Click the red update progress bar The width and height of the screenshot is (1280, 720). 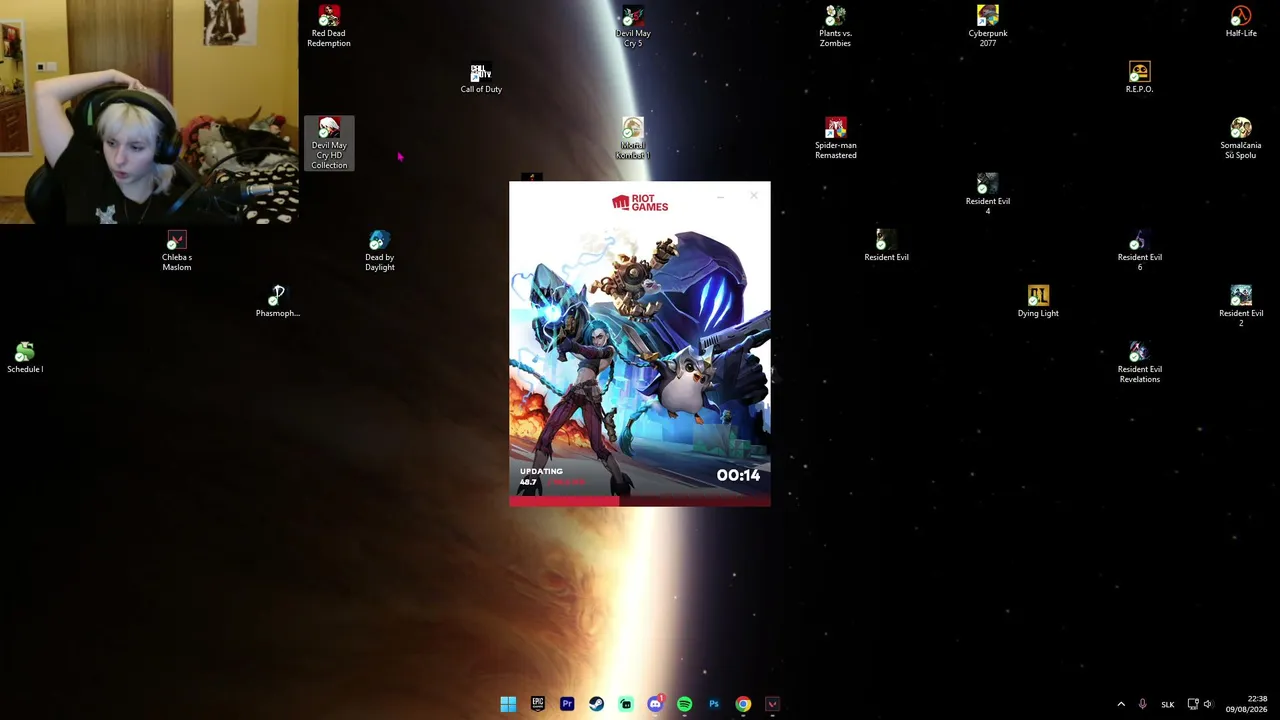click(x=640, y=502)
